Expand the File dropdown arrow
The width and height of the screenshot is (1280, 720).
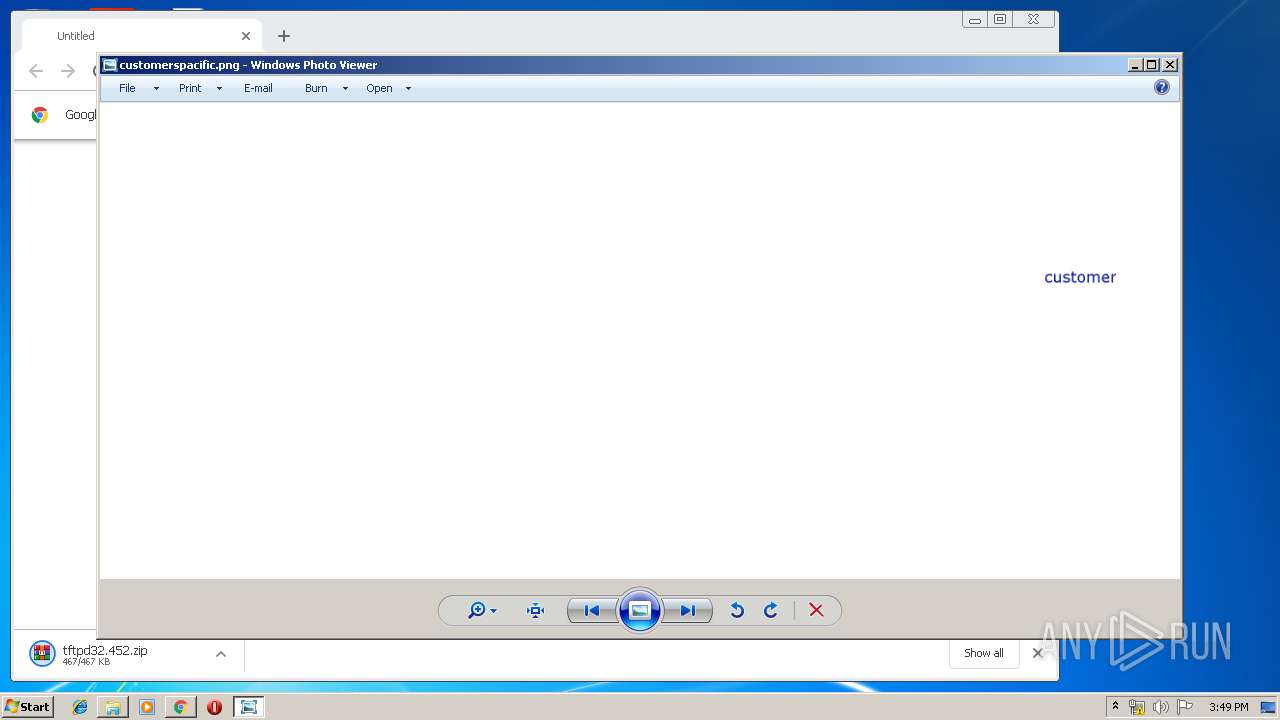pos(156,88)
